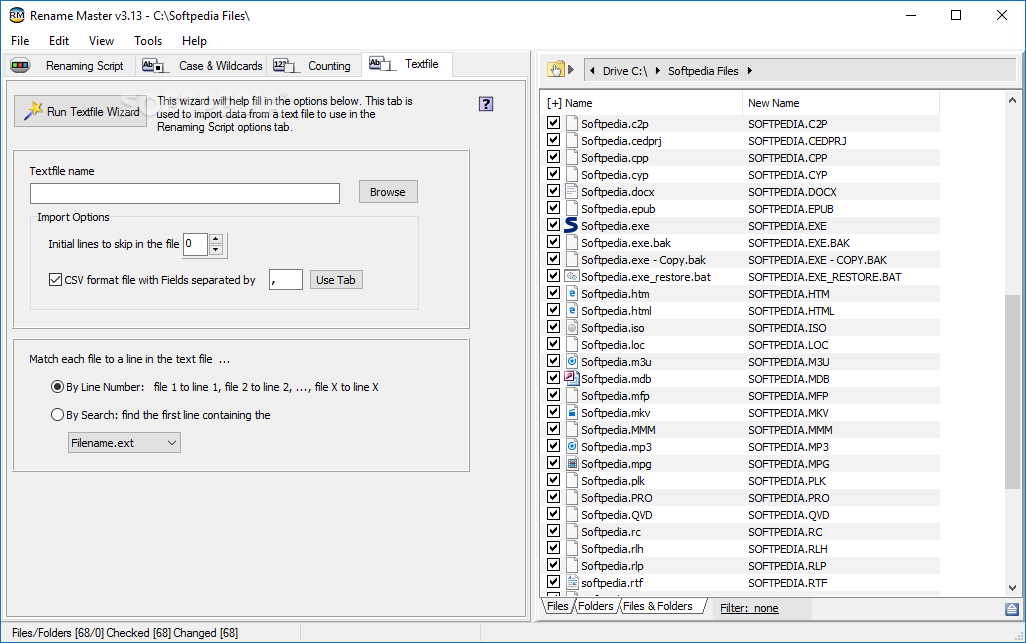
Task: Click the Softpedia.mp3 file icon
Action: click(571, 446)
